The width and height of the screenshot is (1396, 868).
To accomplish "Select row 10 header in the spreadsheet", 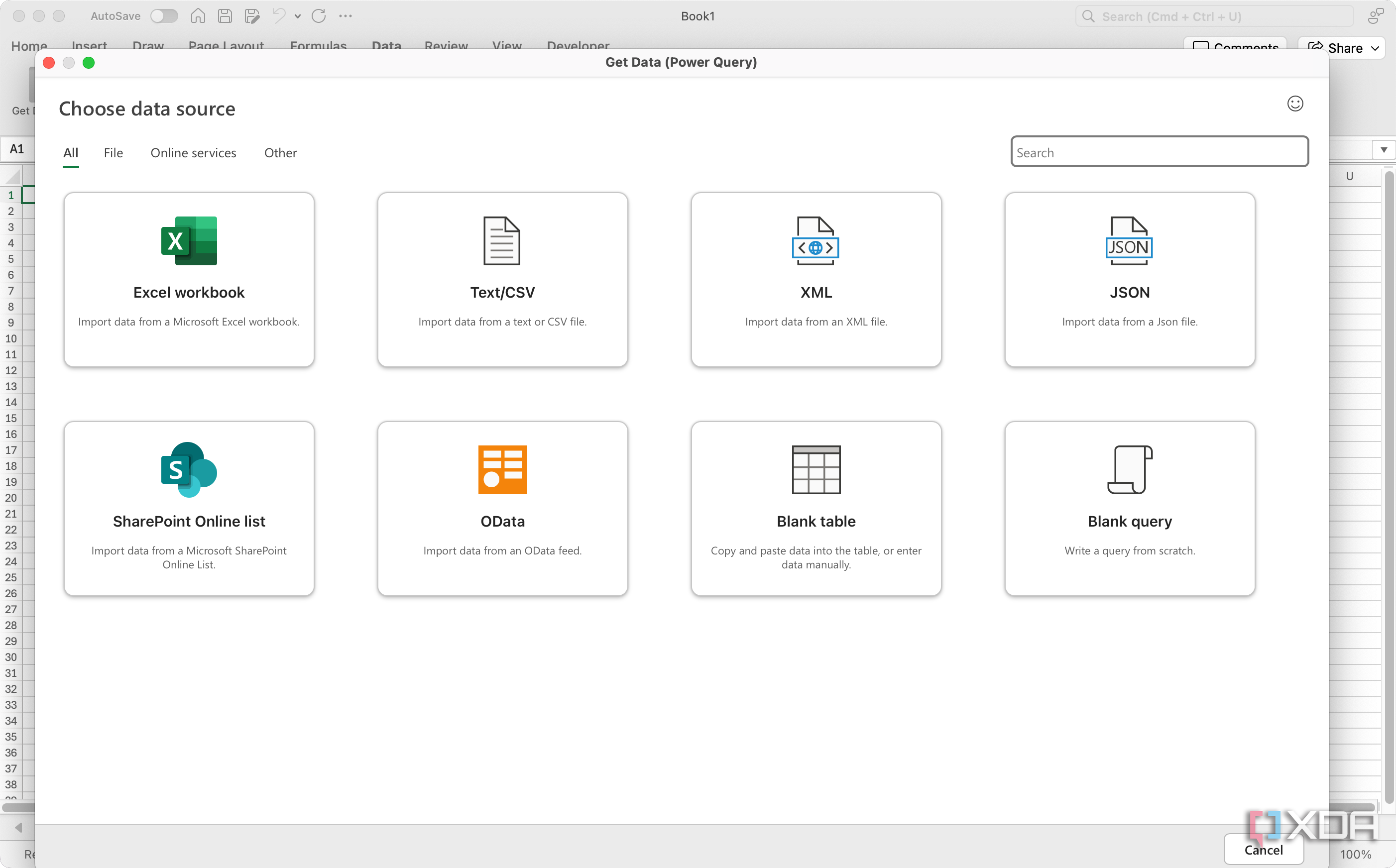I will click(x=11, y=339).
